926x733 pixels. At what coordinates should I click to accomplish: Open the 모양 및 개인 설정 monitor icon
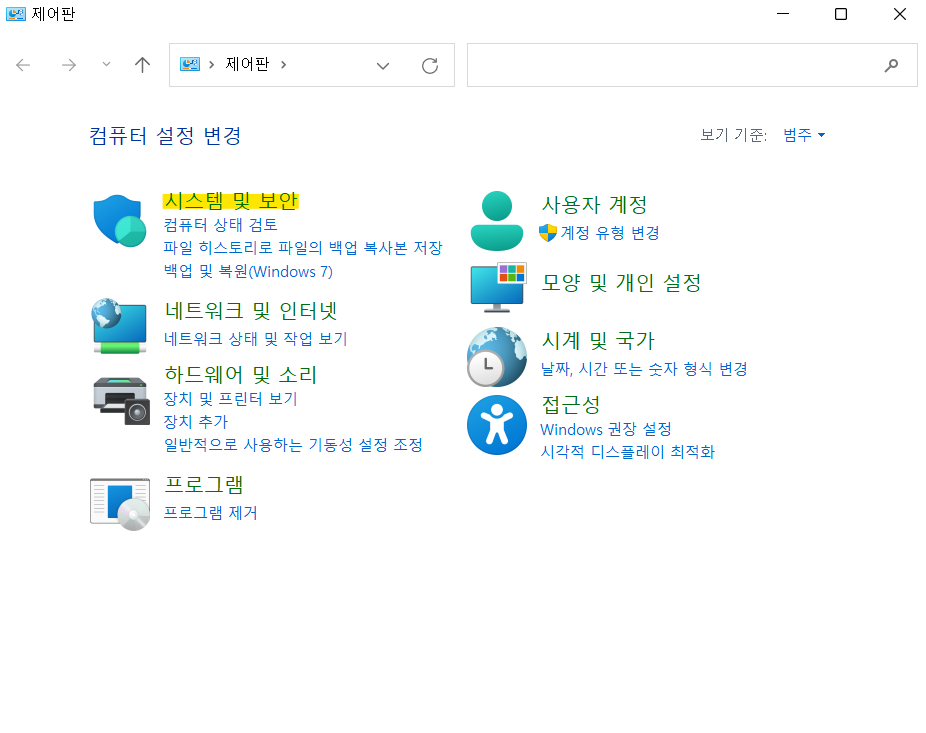498,287
